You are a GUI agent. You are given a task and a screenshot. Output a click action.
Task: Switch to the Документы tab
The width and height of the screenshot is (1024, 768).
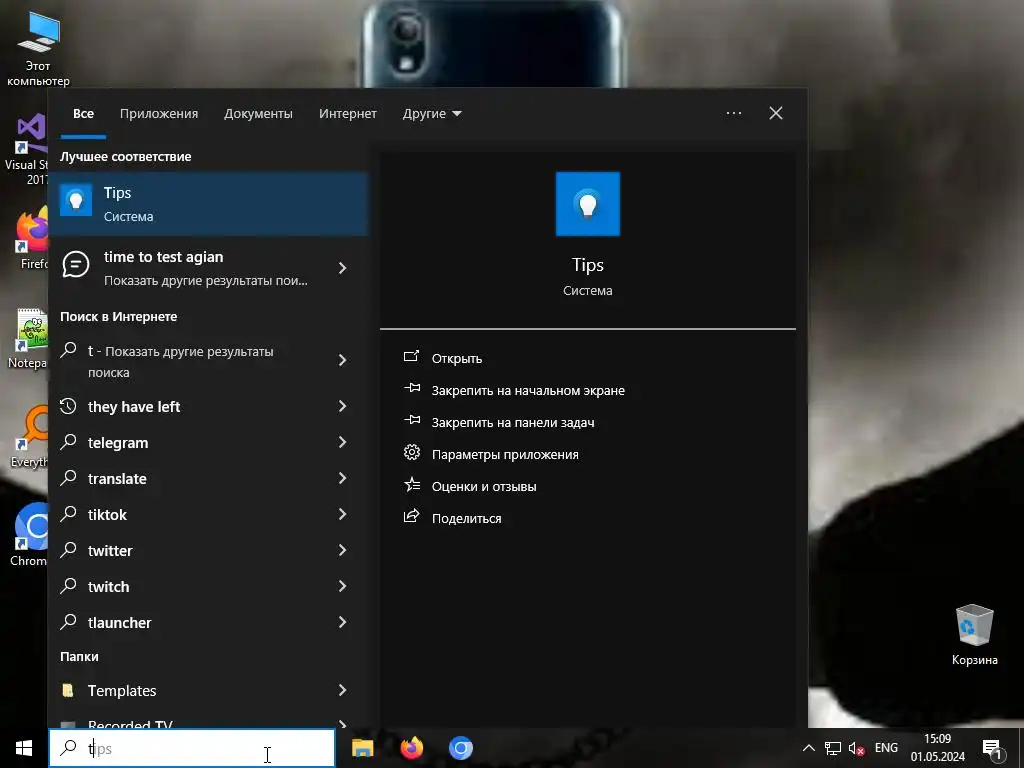pos(258,114)
